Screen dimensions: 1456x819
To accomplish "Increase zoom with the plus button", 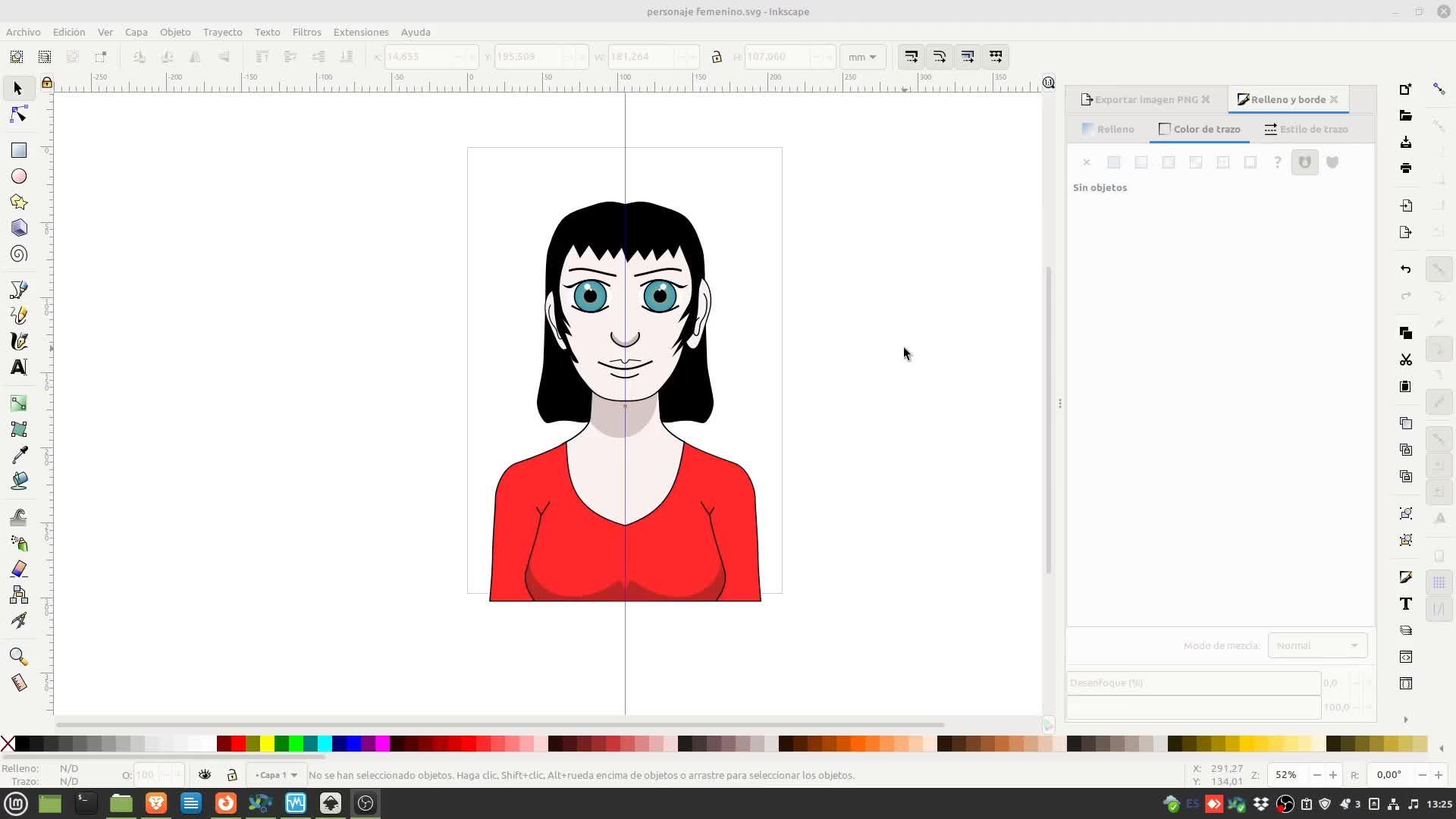I will [1332, 775].
